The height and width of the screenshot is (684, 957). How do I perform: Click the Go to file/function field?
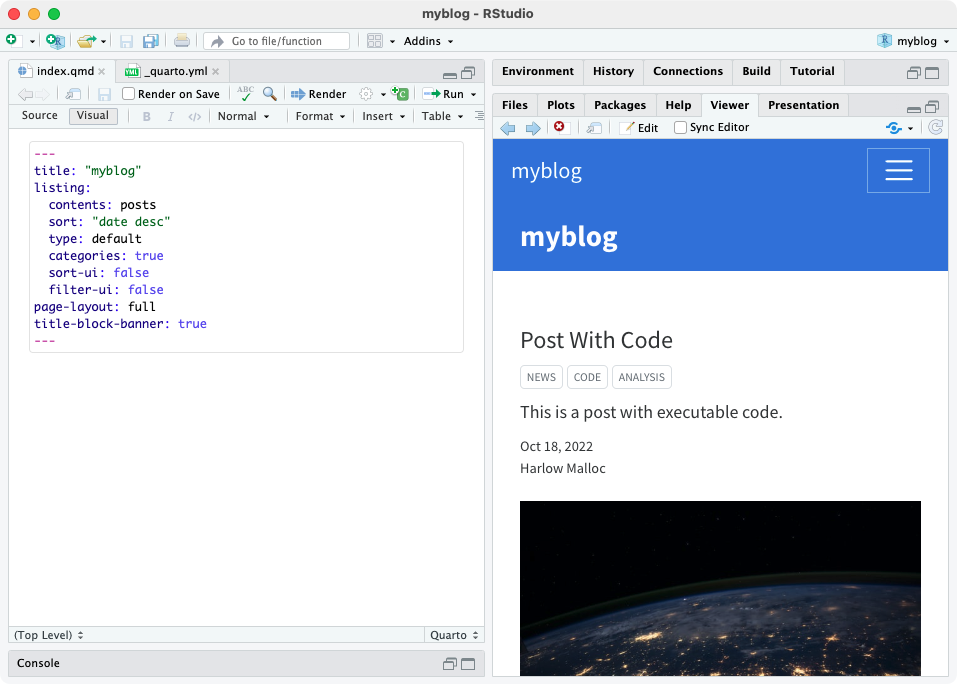(276, 41)
